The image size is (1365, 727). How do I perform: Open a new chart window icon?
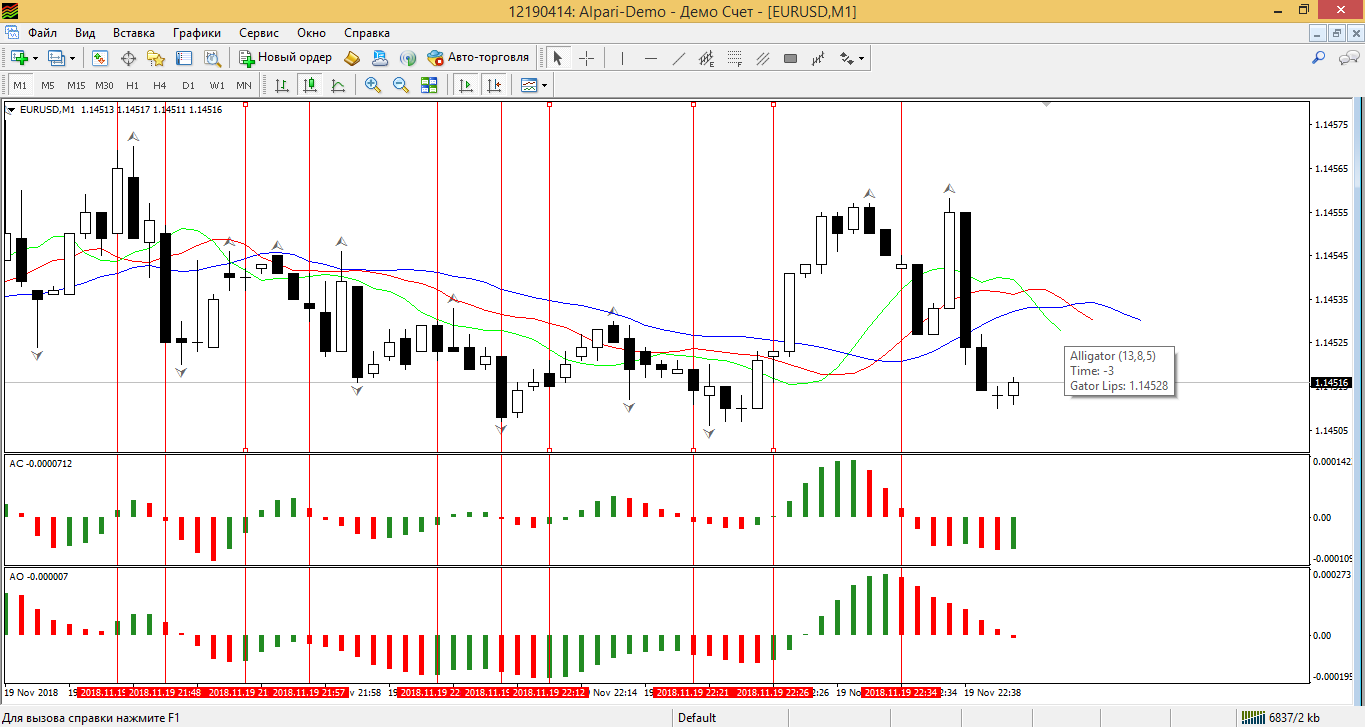tap(19, 58)
